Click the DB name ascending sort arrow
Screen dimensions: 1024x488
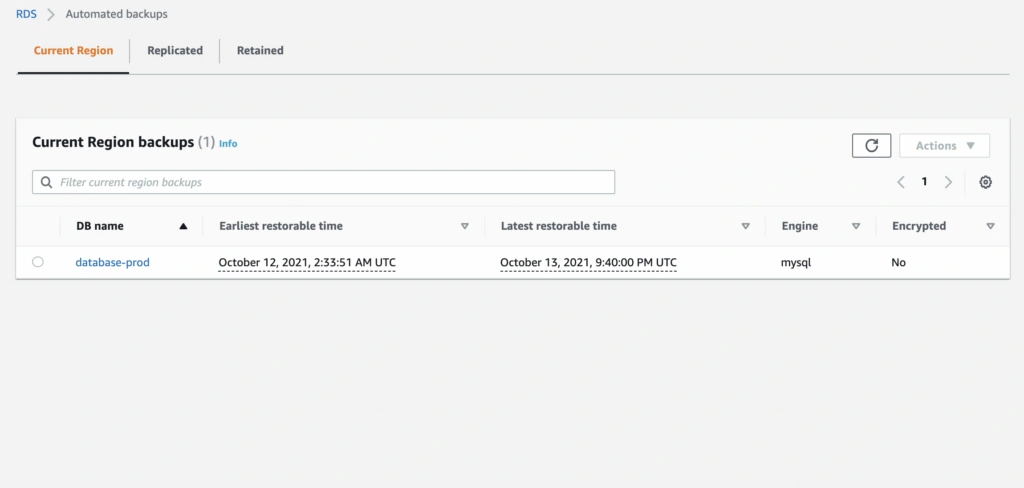point(183,226)
